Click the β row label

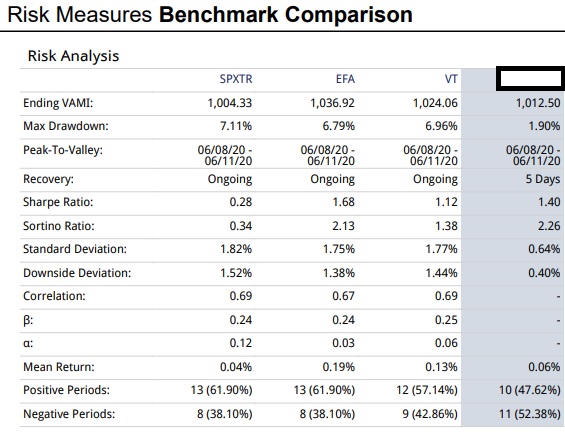[28, 320]
